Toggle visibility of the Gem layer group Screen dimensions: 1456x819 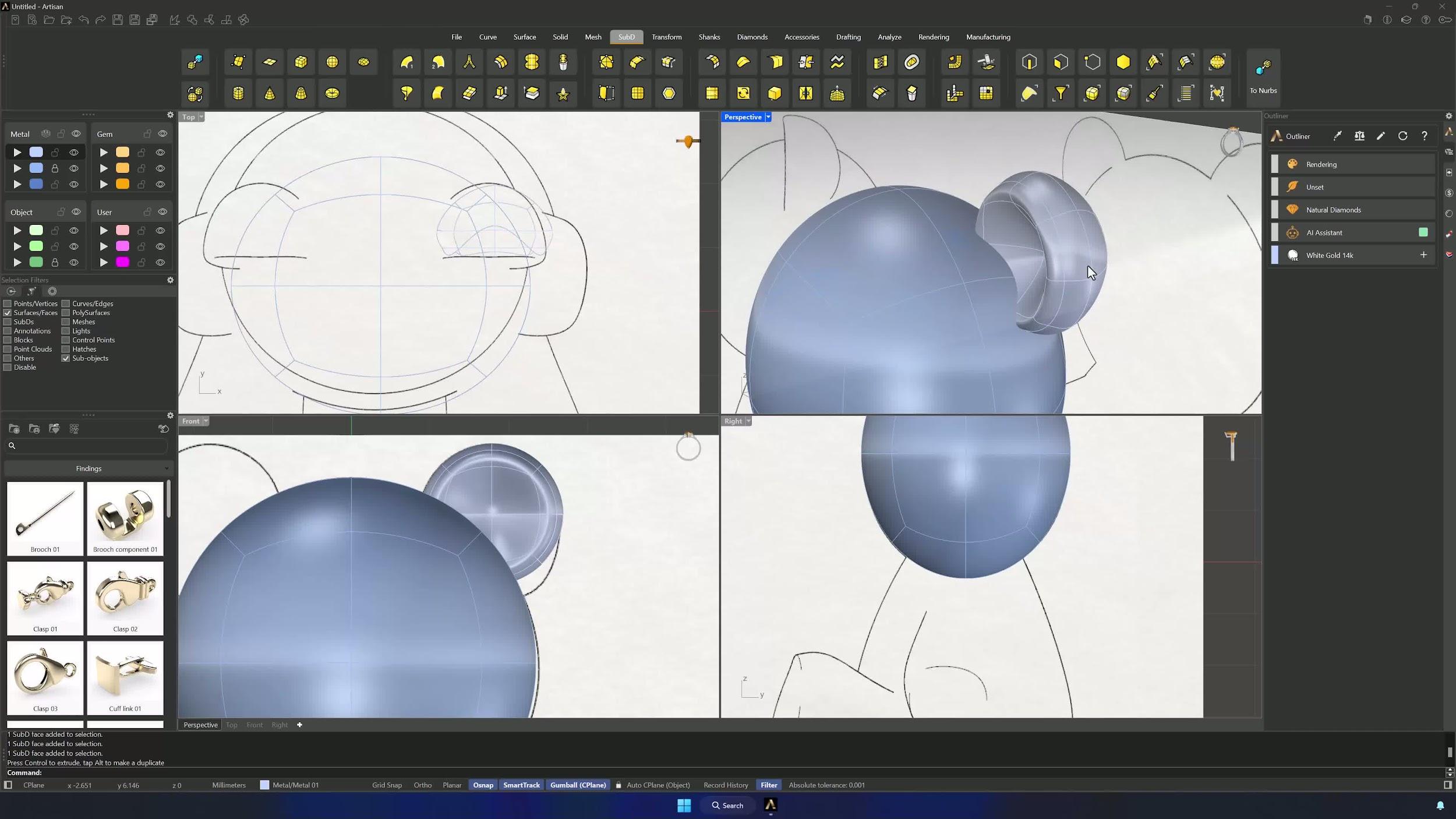coord(162,134)
